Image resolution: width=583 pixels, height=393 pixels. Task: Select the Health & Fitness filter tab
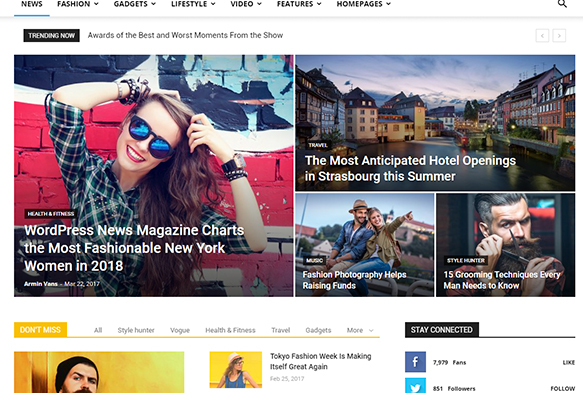tap(230, 330)
